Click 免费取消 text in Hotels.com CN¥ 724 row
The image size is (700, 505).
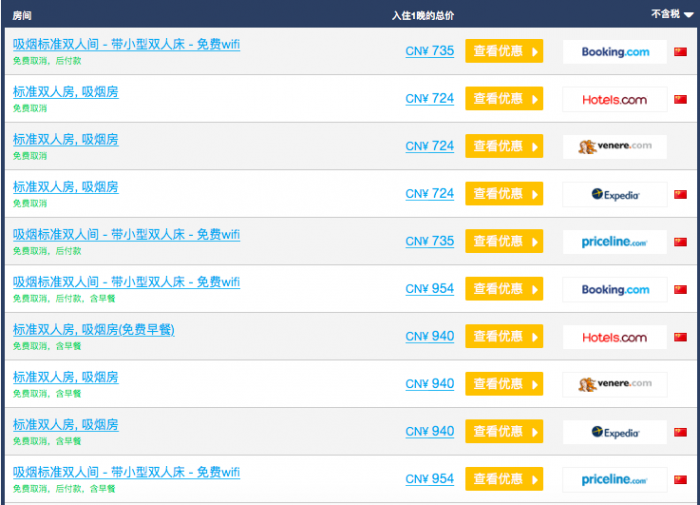point(30,109)
